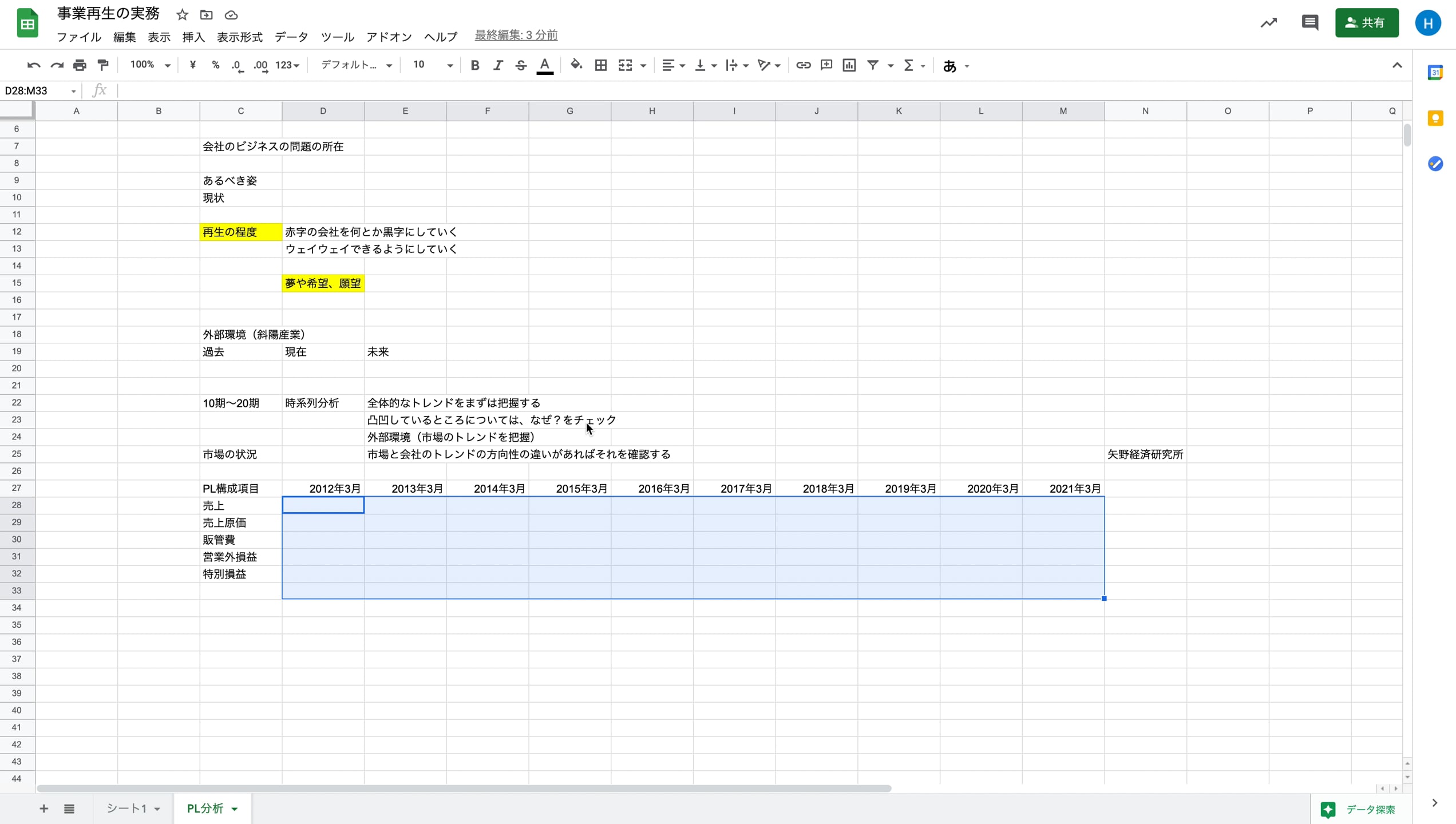Open the comment history icon

click(1309, 23)
